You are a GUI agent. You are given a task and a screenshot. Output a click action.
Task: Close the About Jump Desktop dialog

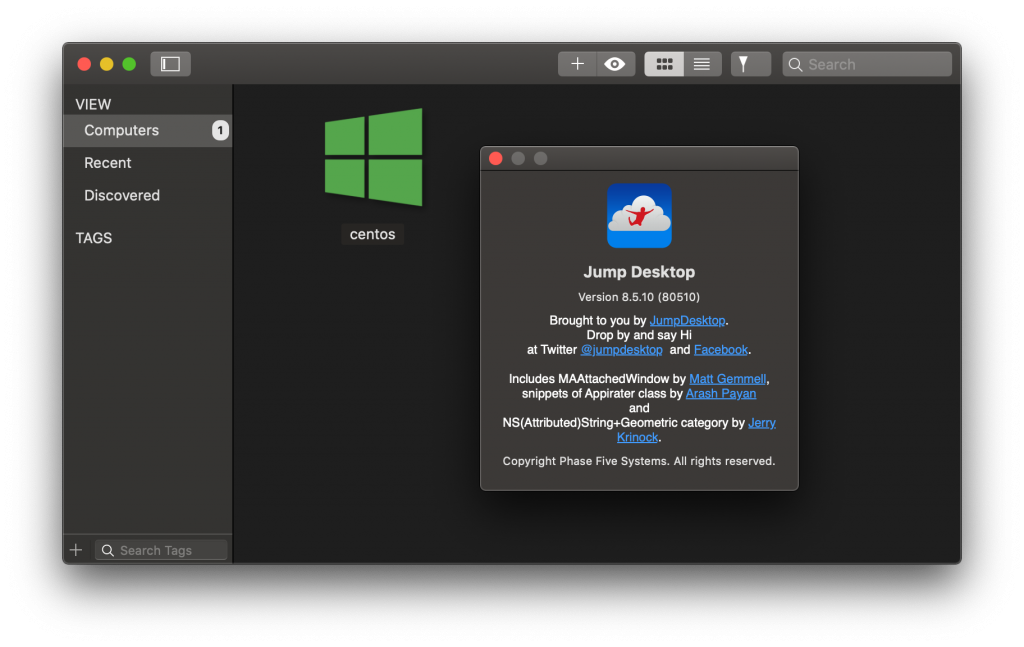pyautogui.click(x=496, y=159)
